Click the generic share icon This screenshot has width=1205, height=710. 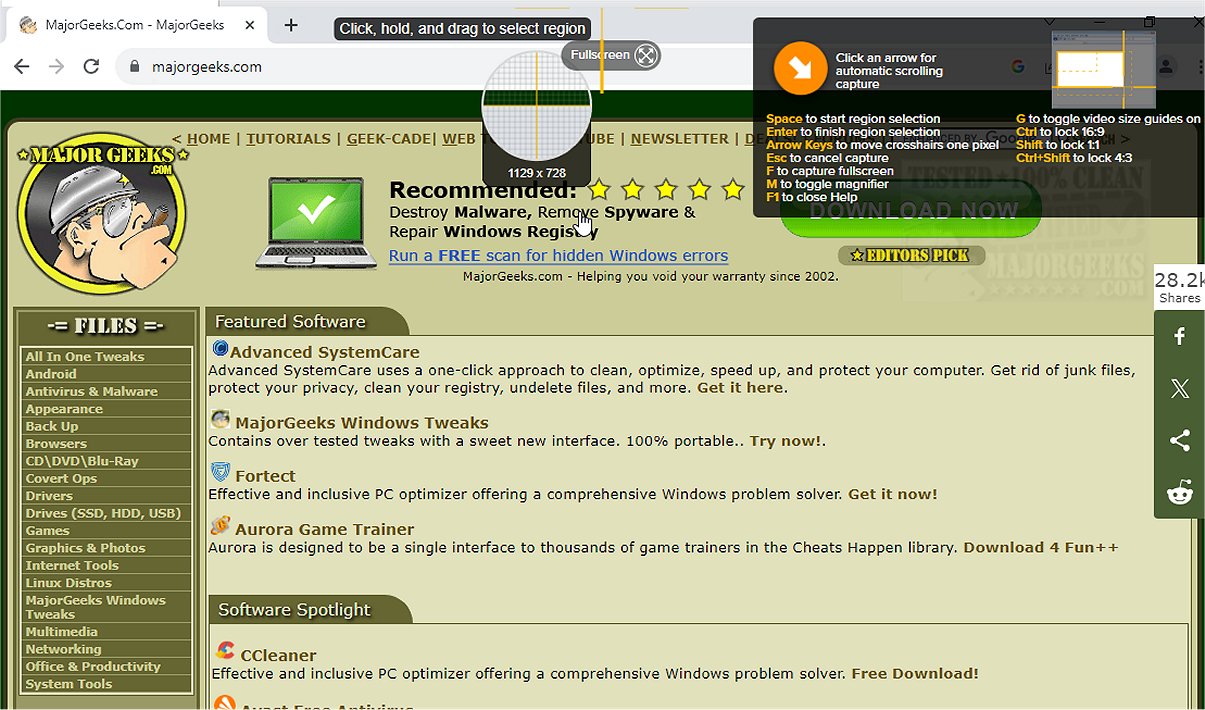(x=1180, y=441)
